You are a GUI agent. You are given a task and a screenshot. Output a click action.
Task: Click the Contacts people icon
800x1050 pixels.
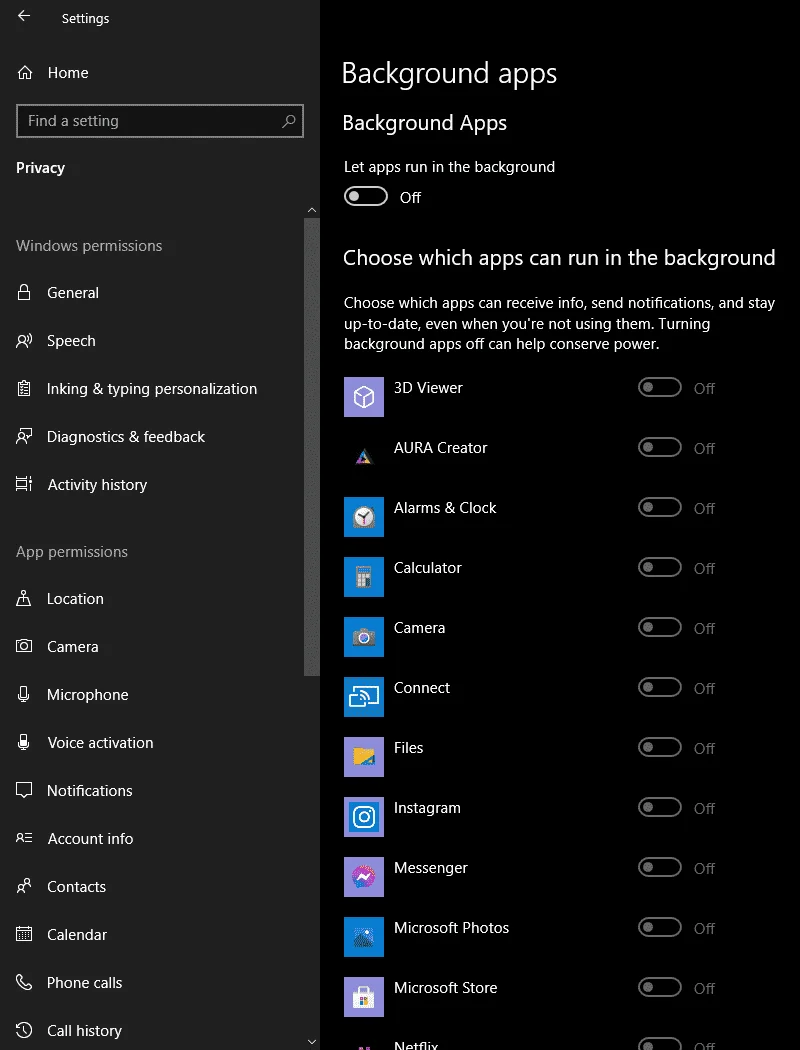(24, 886)
